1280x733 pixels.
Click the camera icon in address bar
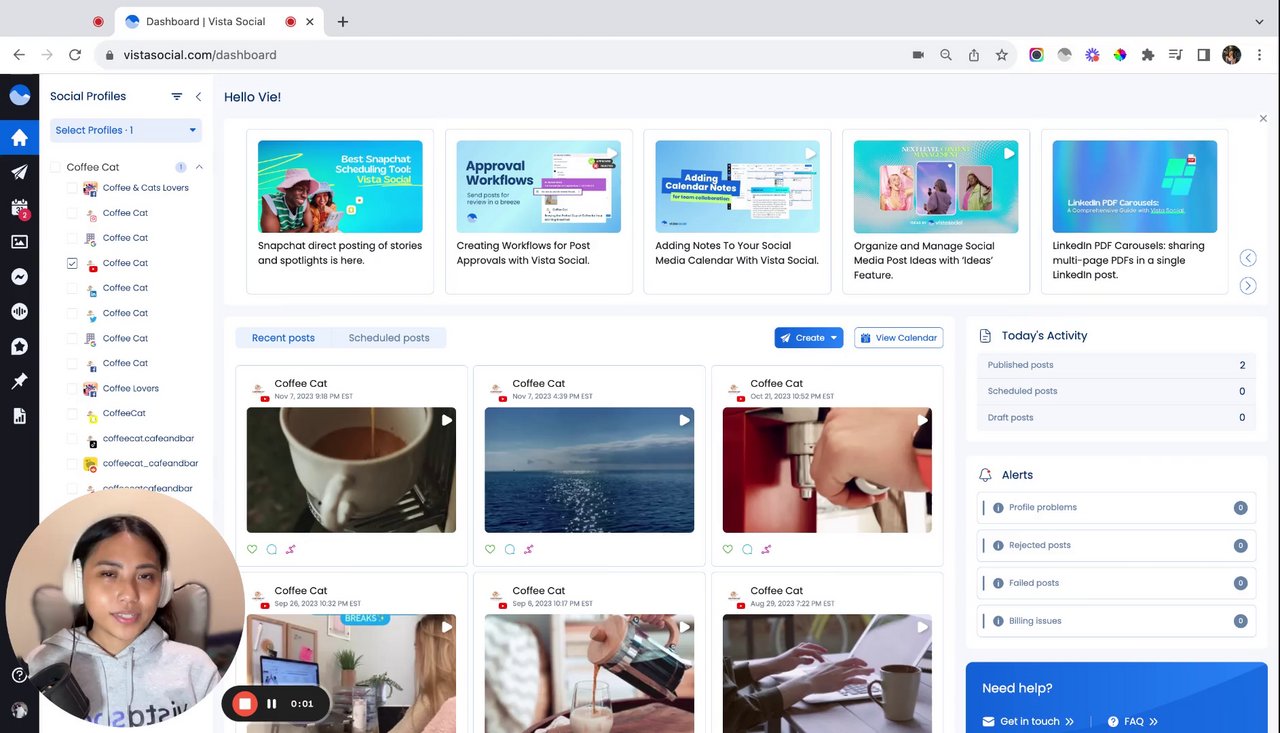point(918,55)
